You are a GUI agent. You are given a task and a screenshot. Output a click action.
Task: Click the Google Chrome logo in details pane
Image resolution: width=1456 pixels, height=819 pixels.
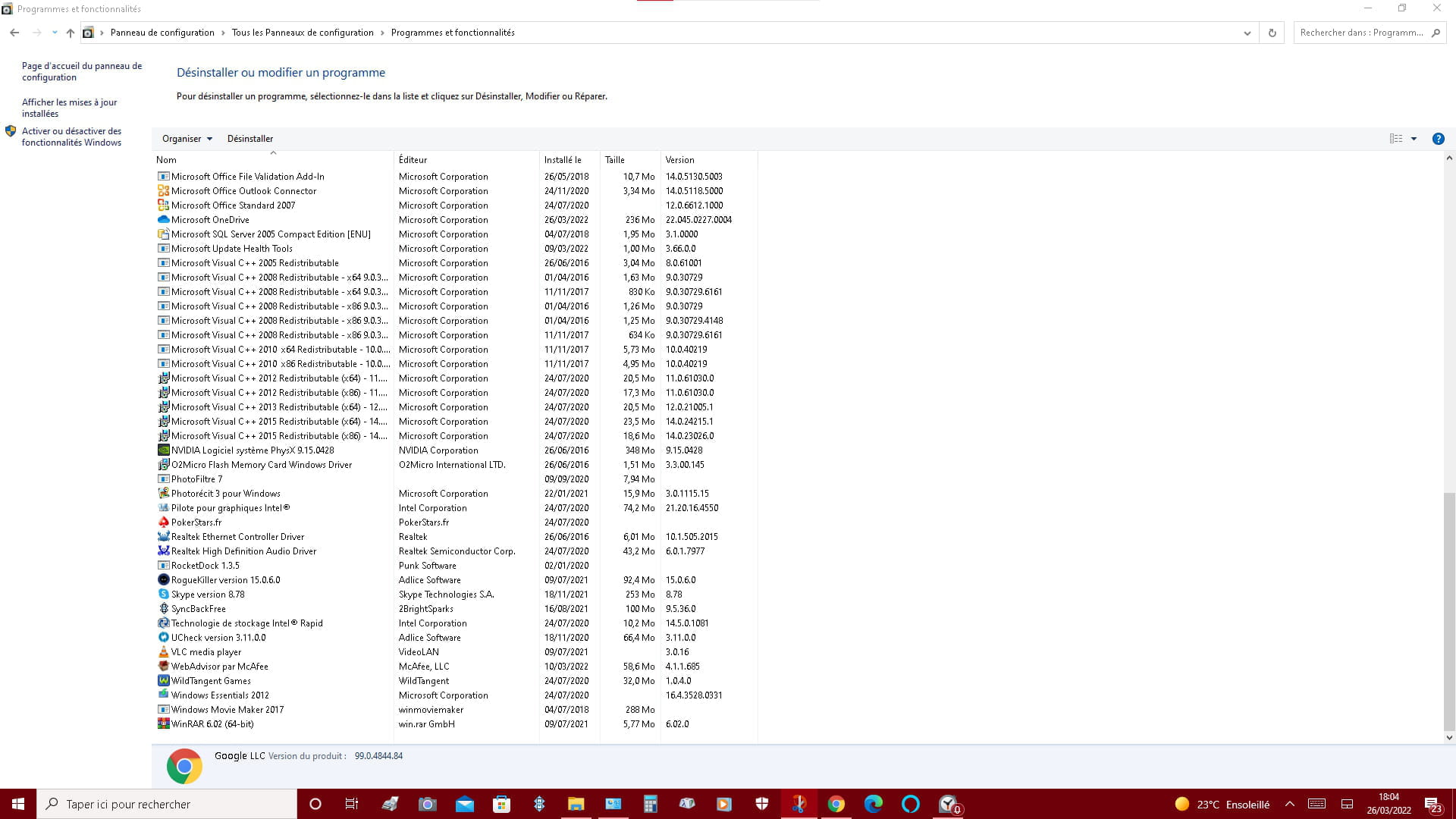[184, 767]
